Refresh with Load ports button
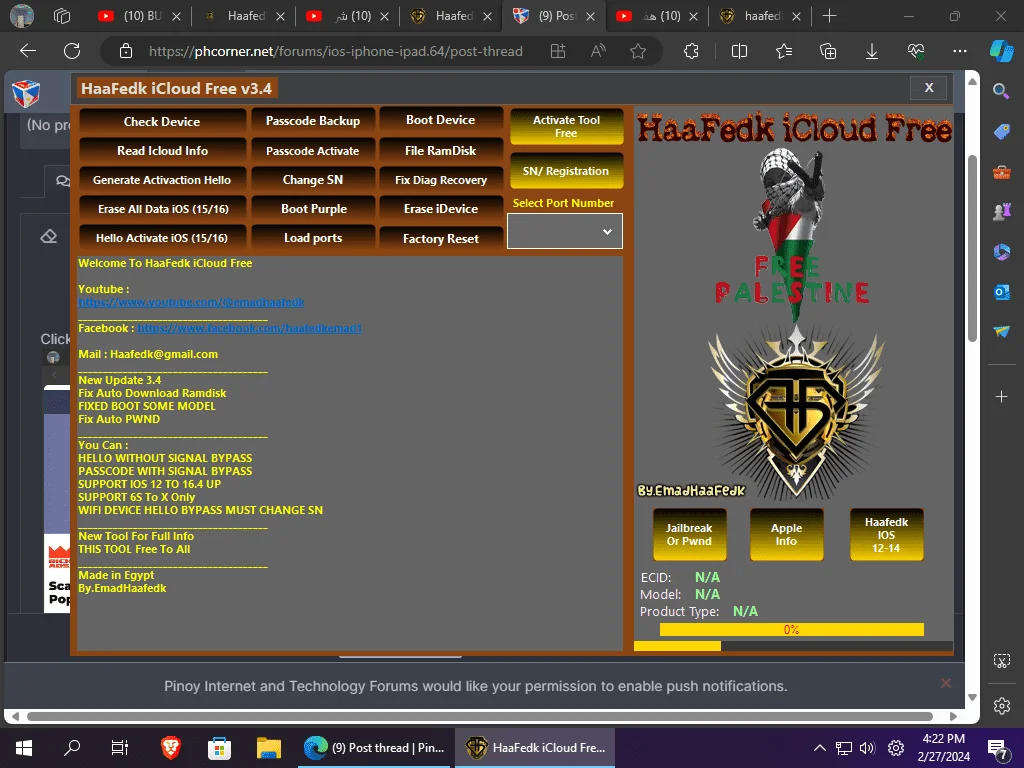This screenshot has height=768, width=1024. (313, 238)
